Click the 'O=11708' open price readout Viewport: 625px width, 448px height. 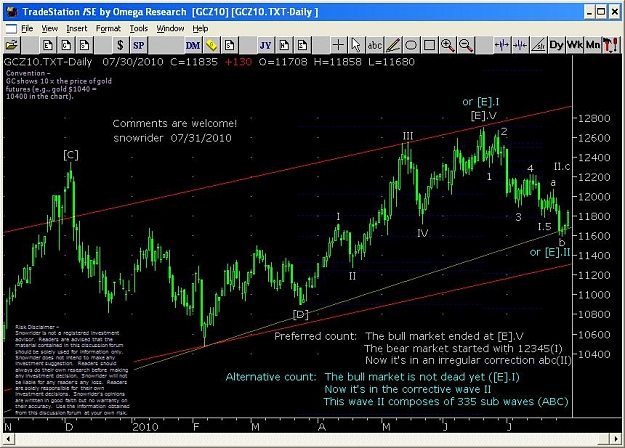point(283,62)
